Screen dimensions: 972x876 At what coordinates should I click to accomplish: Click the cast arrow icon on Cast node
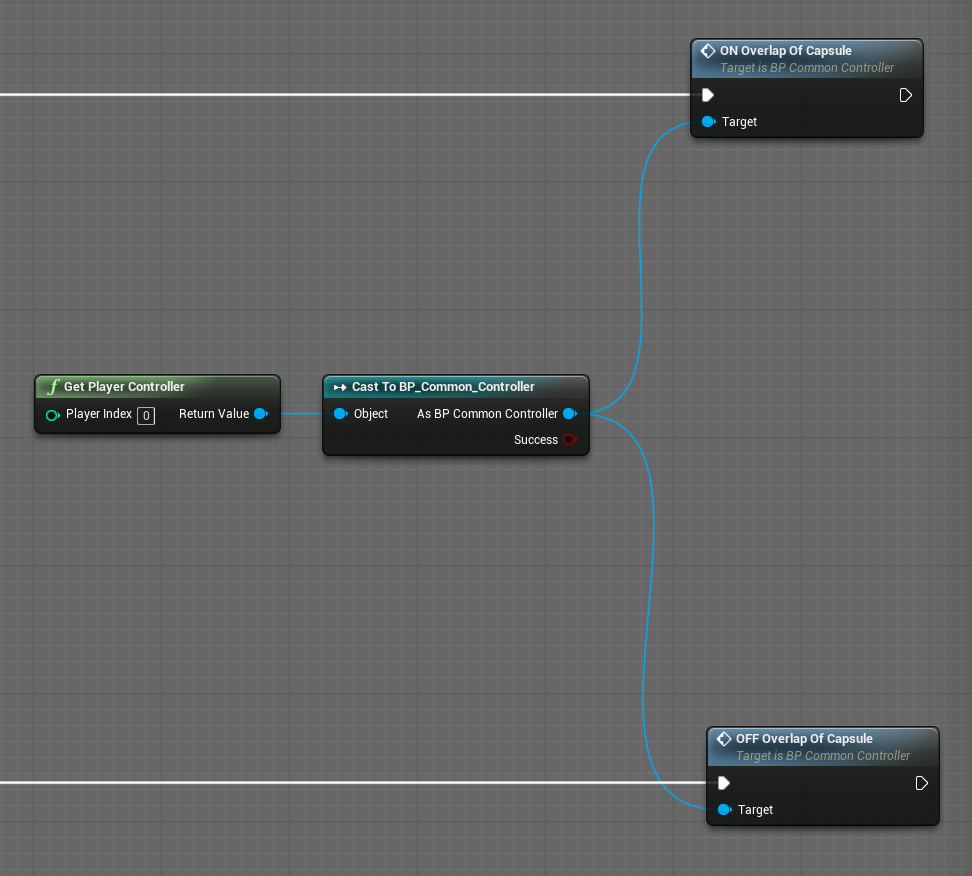(x=340, y=387)
